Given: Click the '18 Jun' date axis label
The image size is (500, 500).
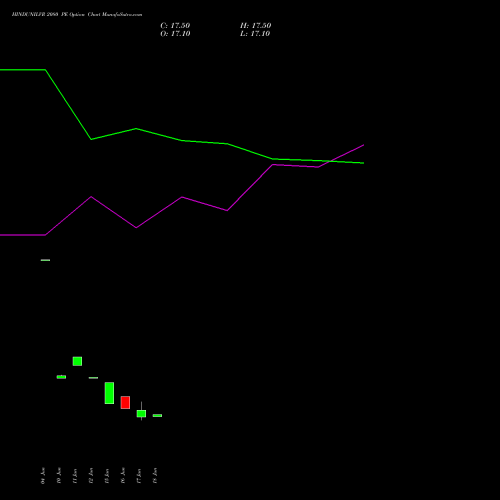Looking at the screenshot, I should tap(155, 476).
